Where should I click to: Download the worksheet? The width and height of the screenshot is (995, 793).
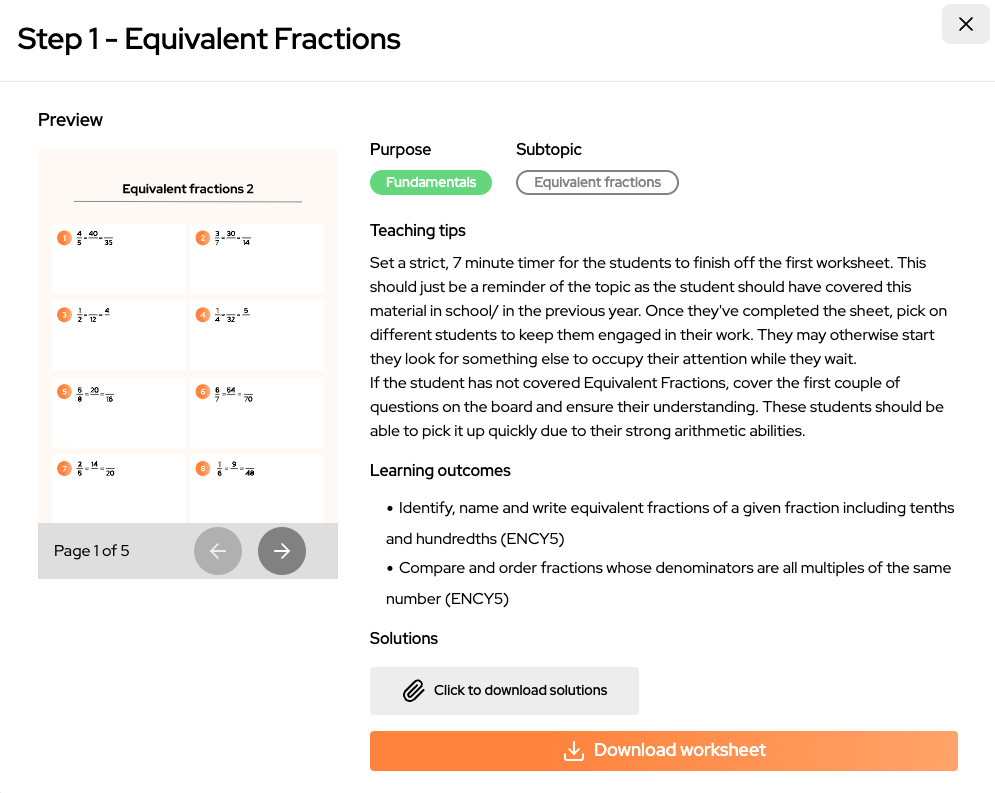tap(664, 750)
